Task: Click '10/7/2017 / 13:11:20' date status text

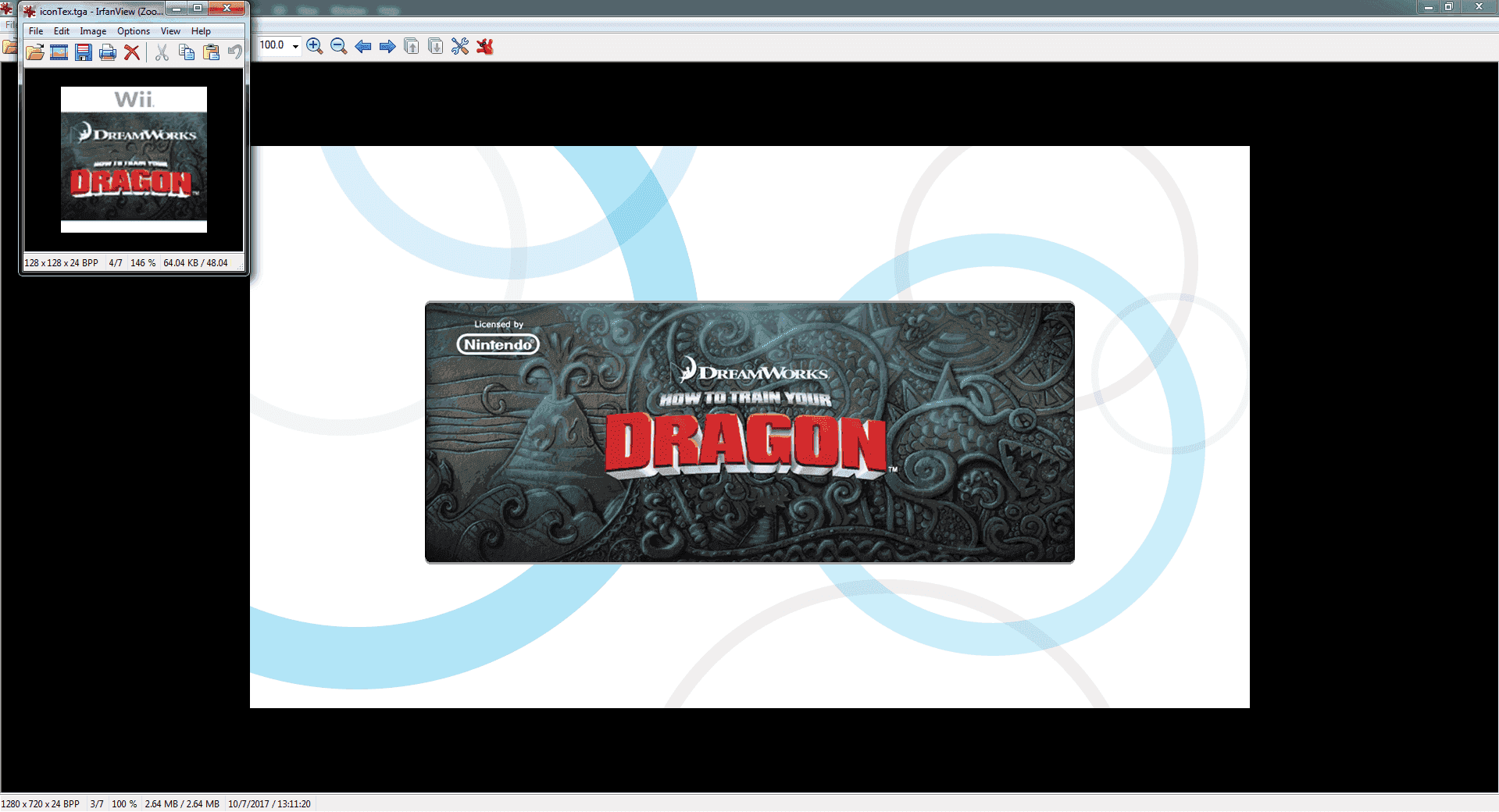Action: (x=269, y=804)
